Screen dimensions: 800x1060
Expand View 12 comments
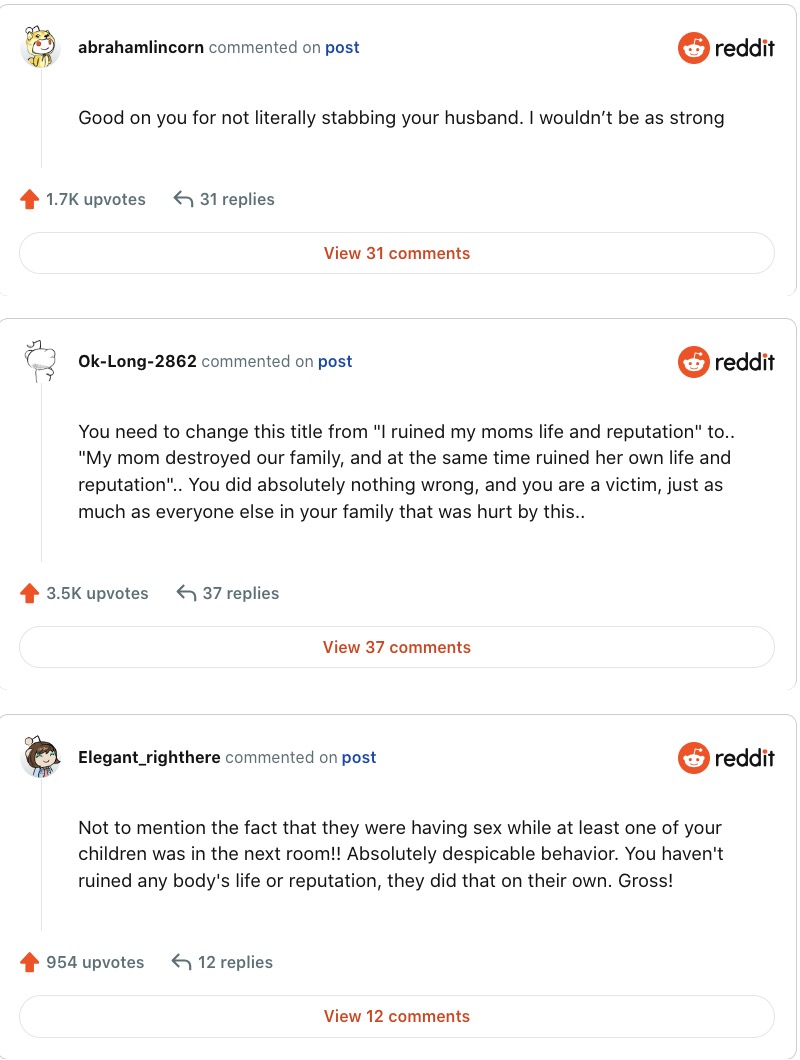397,1016
